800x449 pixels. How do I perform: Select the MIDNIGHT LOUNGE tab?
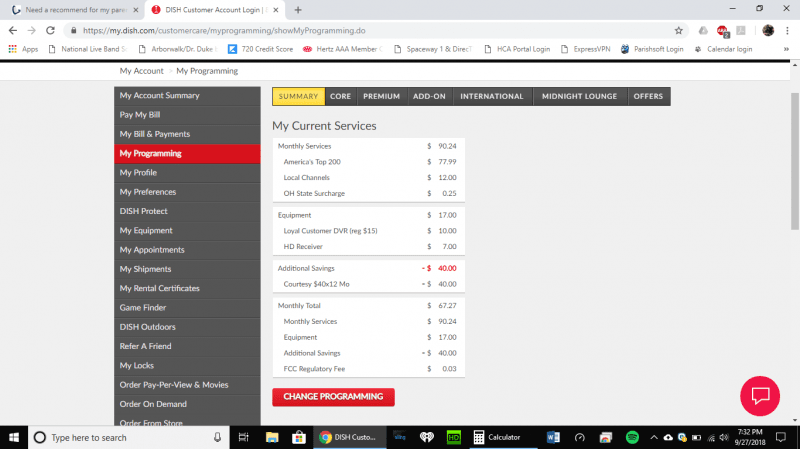pos(580,96)
